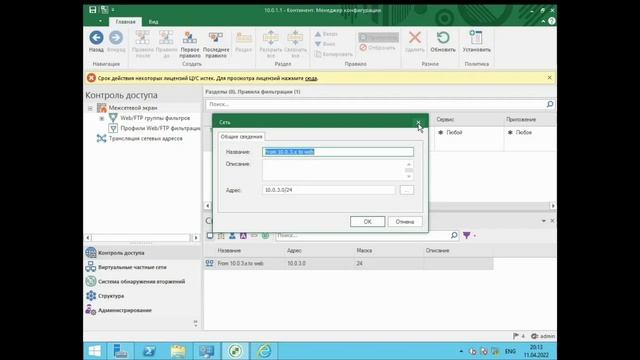Install policy with Установить icon
The height and width of the screenshot is (360, 640).
tap(476, 38)
